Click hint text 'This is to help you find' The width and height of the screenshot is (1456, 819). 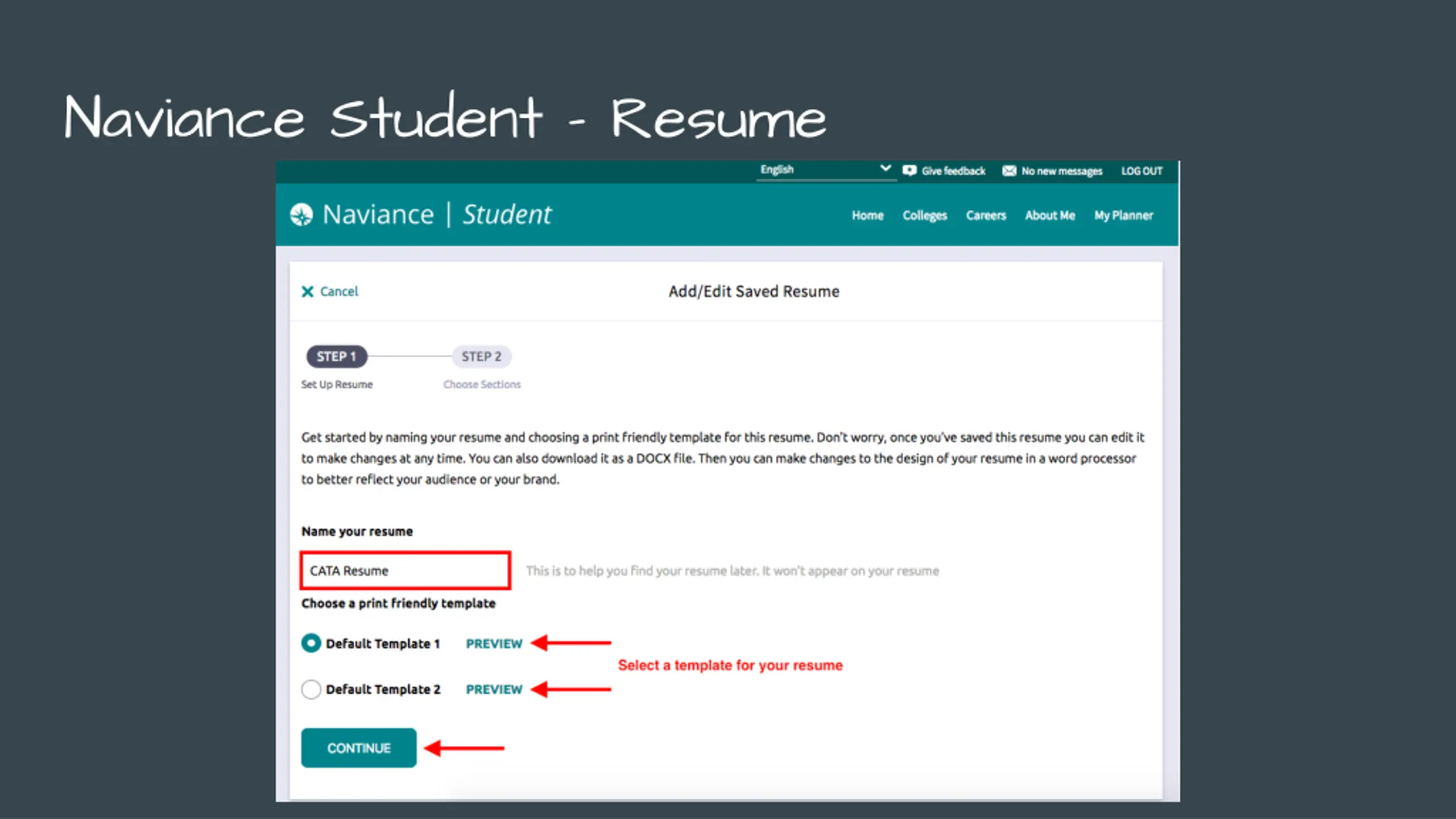(732, 570)
